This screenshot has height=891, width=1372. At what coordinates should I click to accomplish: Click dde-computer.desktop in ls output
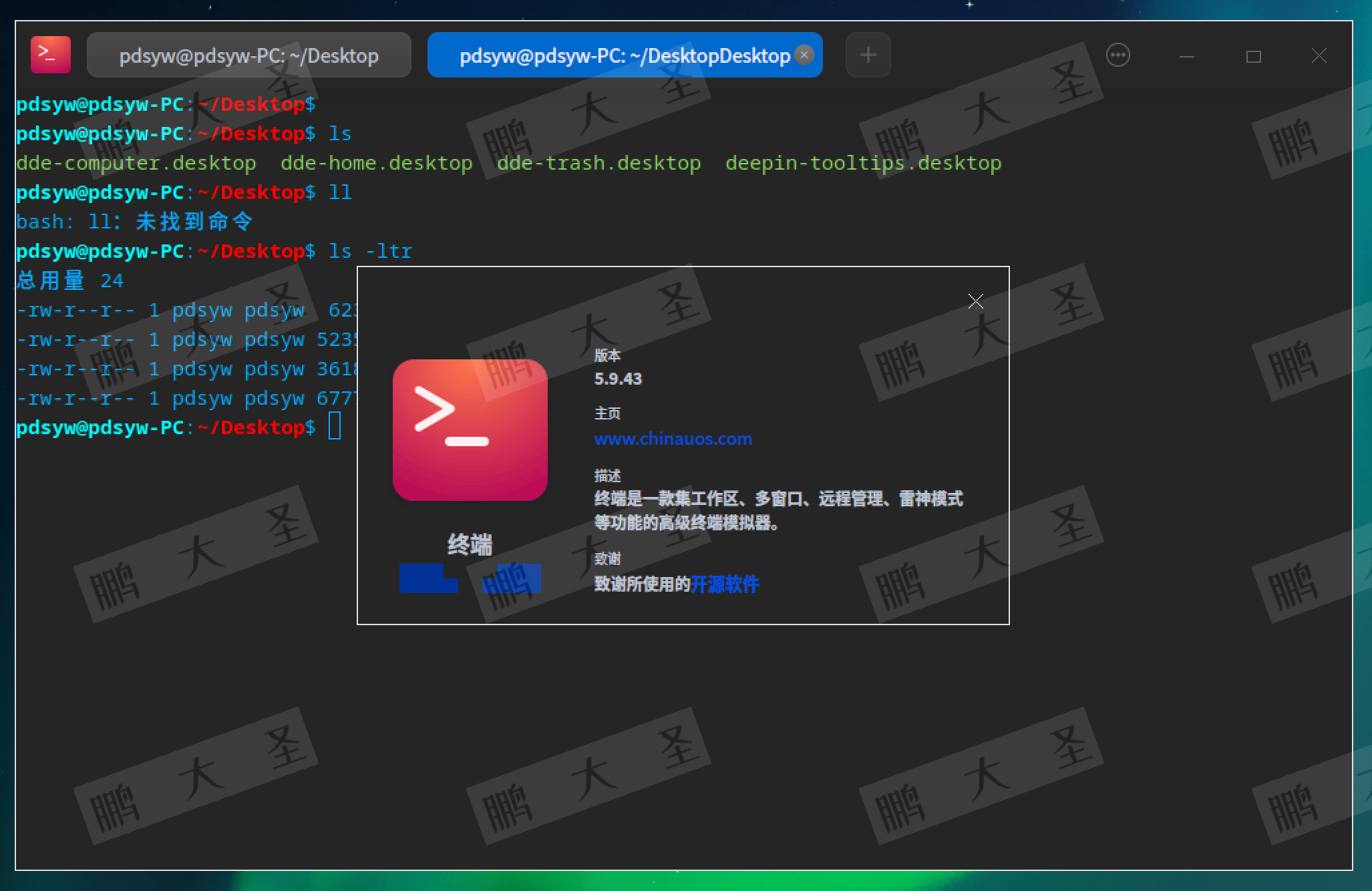click(x=136, y=163)
